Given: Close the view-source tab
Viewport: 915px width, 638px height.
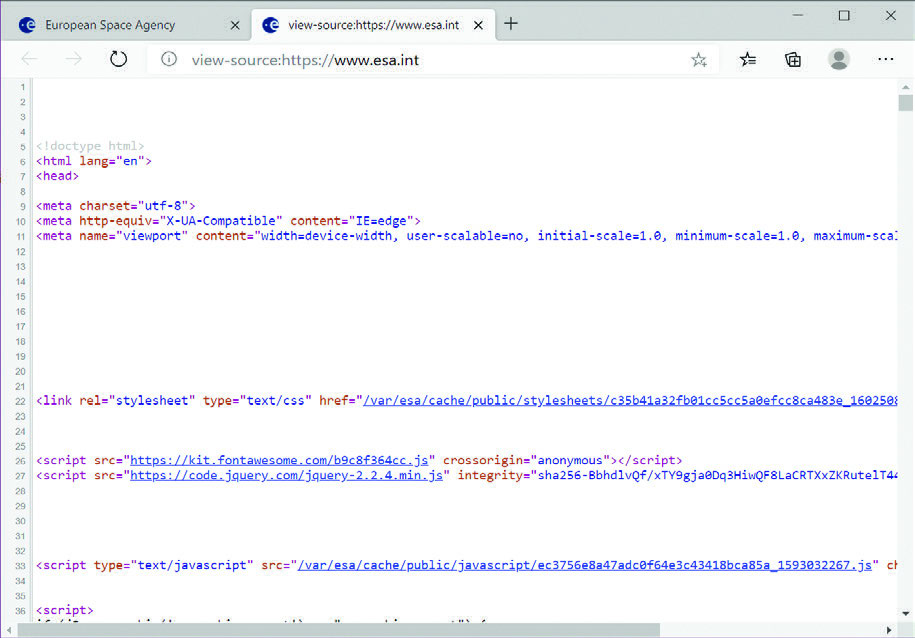Looking at the screenshot, I should click(479, 24).
